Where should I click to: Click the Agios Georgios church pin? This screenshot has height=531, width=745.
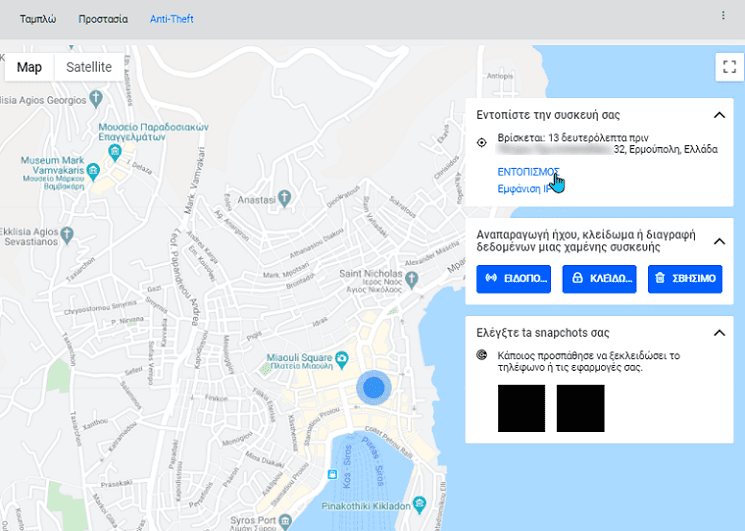pos(96,99)
